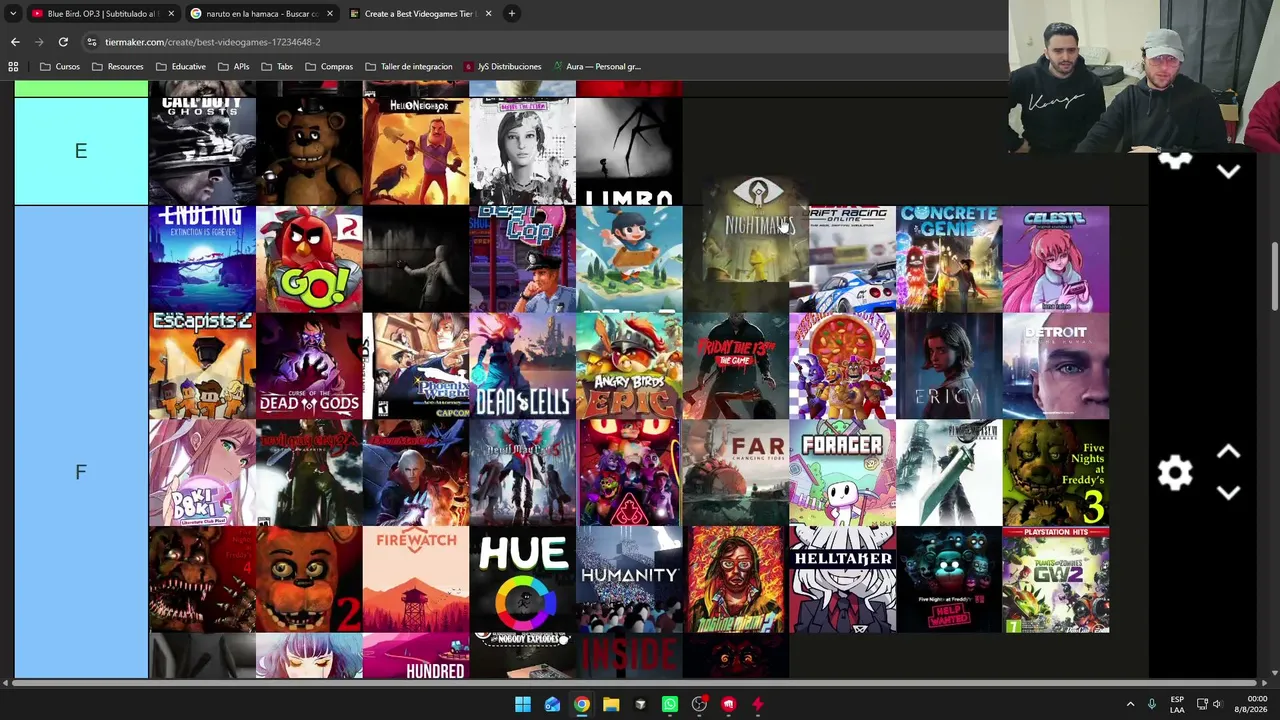
Task: Show hidden system tray icons
Action: [x=1130, y=704]
